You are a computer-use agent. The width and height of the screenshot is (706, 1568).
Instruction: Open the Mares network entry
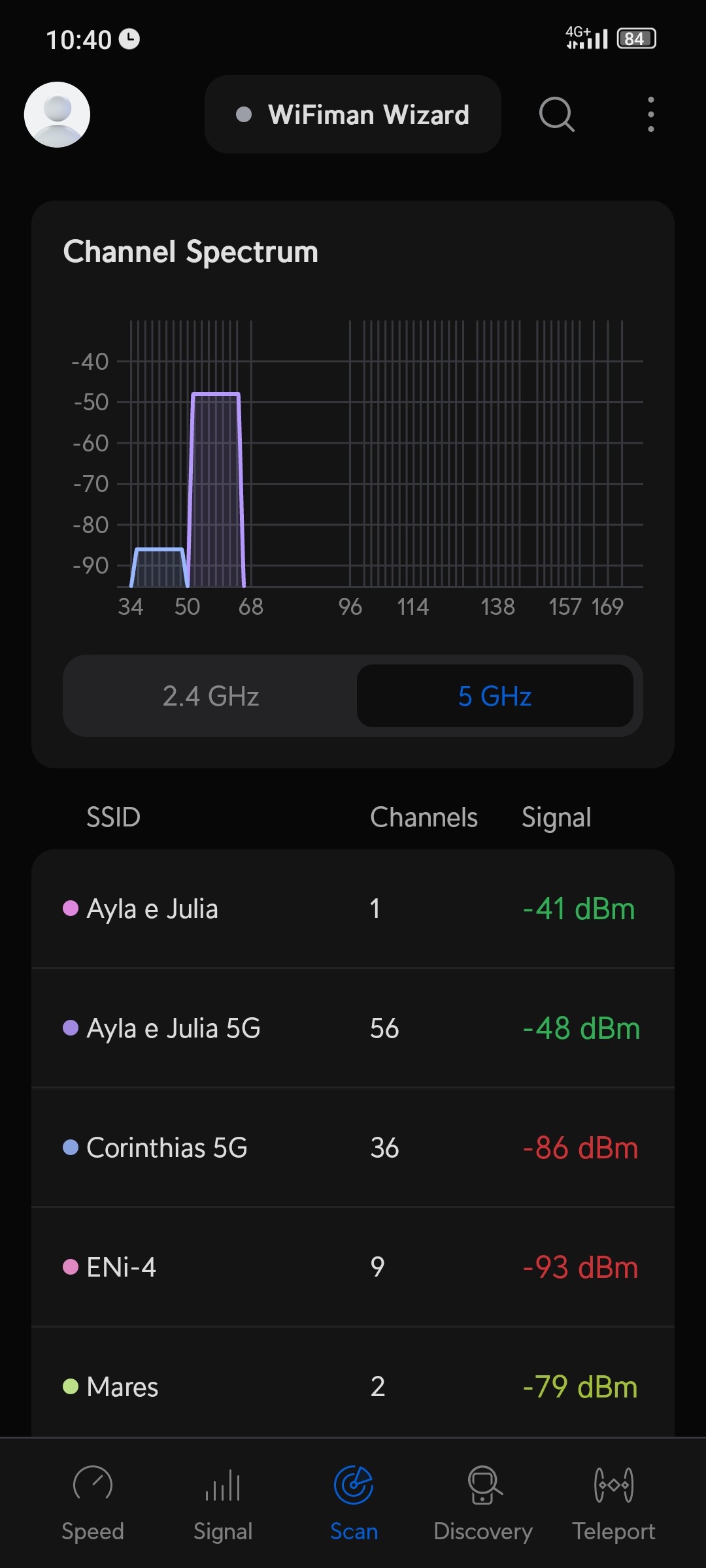(x=353, y=1386)
